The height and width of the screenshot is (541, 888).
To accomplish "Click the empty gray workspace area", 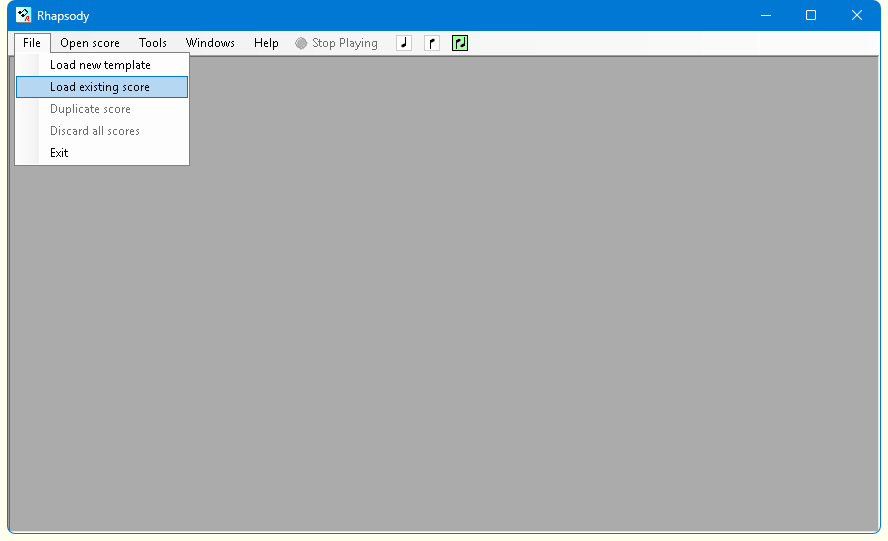I will click(500, 300).
